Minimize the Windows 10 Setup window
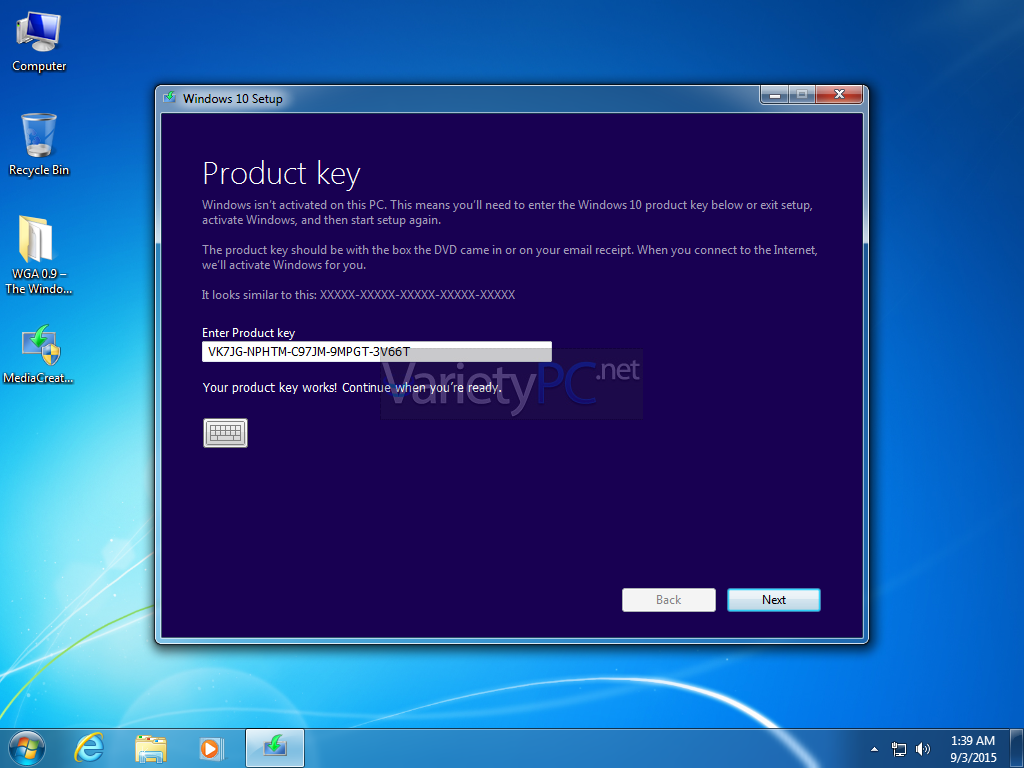Image resolution: width=1024 pixels, height=768 pixels. 775,95
